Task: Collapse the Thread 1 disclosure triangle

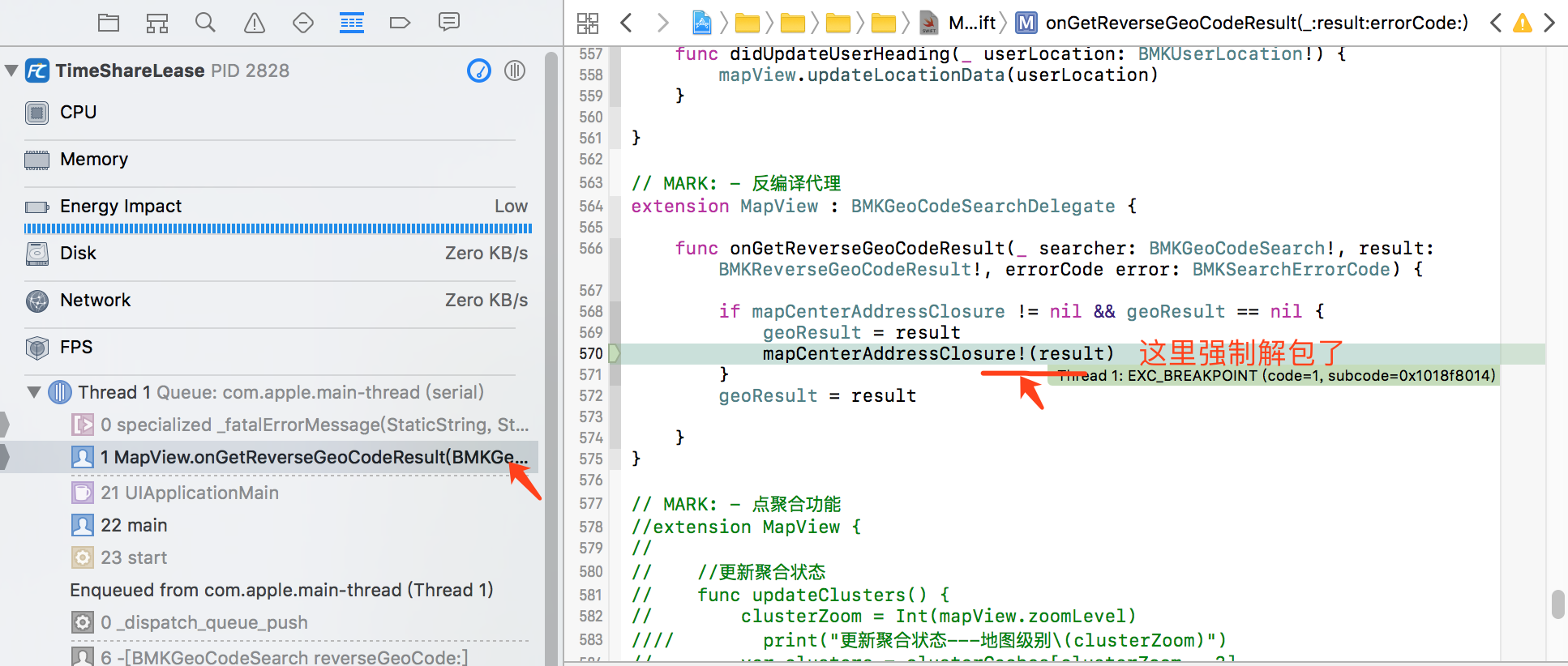Action: coord(34,392)
